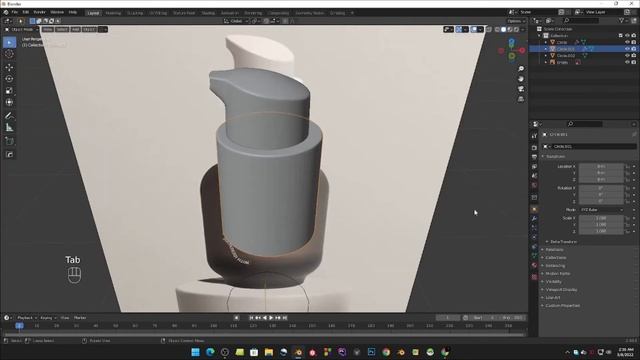
Task: Hide the Circle.001 object in outliner
Action: pos(627,49)
